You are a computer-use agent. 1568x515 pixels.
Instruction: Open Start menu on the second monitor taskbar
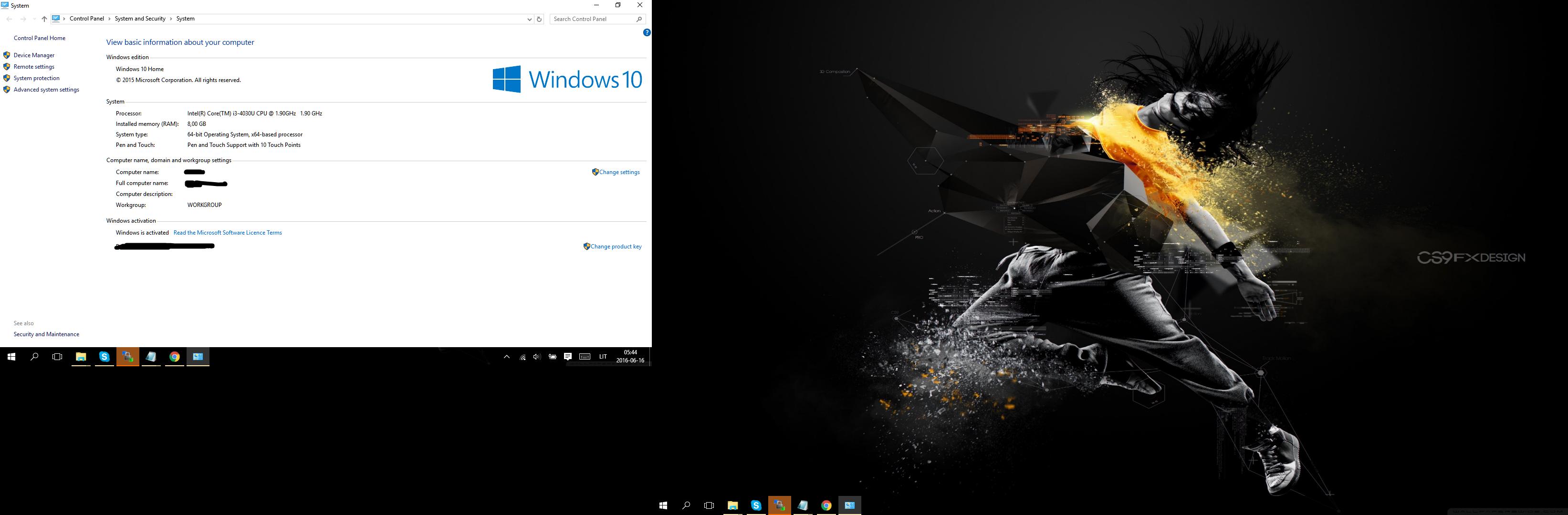[x=663, y=505]
